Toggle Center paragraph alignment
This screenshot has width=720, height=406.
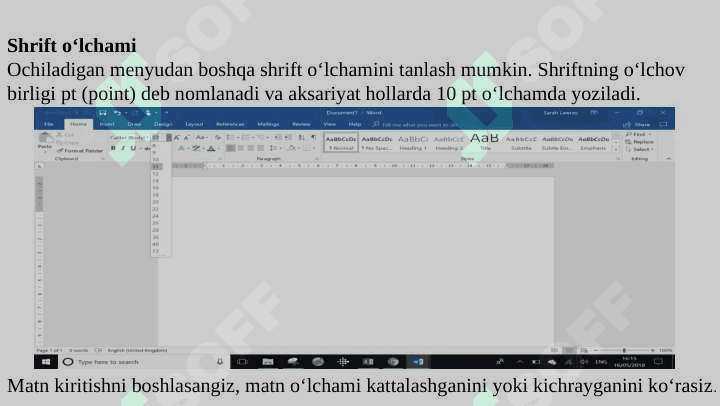pyautogui.click(x=241, y=148)
